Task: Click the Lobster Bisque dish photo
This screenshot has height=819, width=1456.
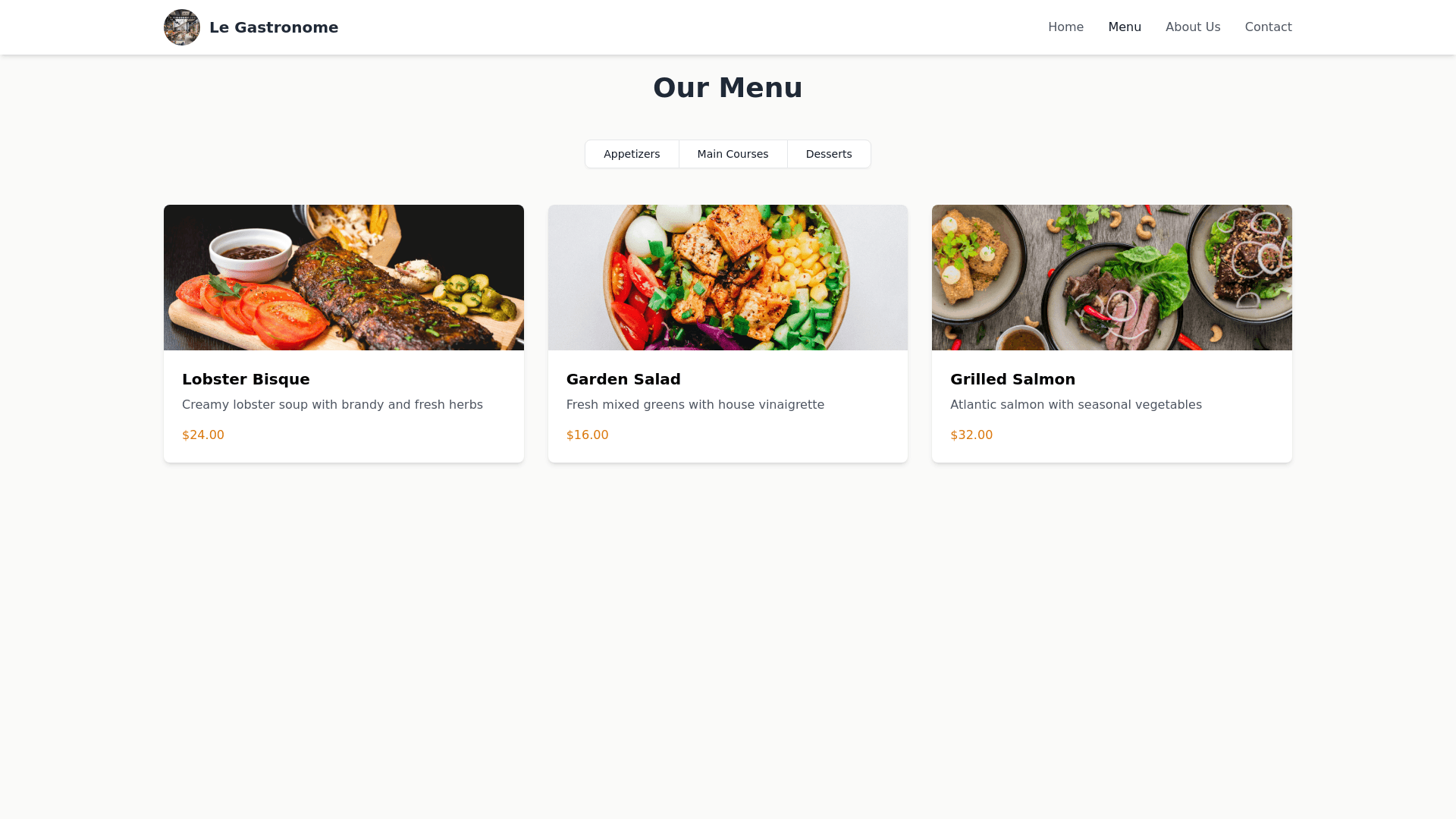Action: click(x=344, y=278)
